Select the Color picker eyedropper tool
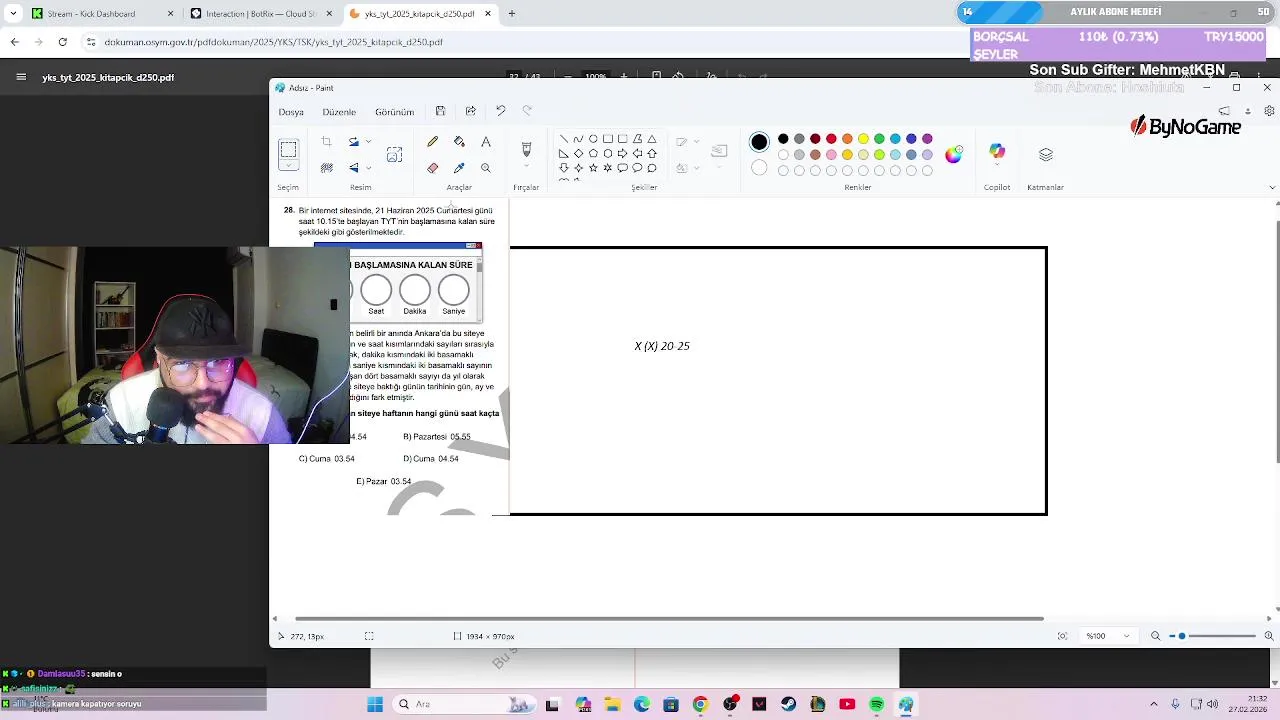 (459, 168)
